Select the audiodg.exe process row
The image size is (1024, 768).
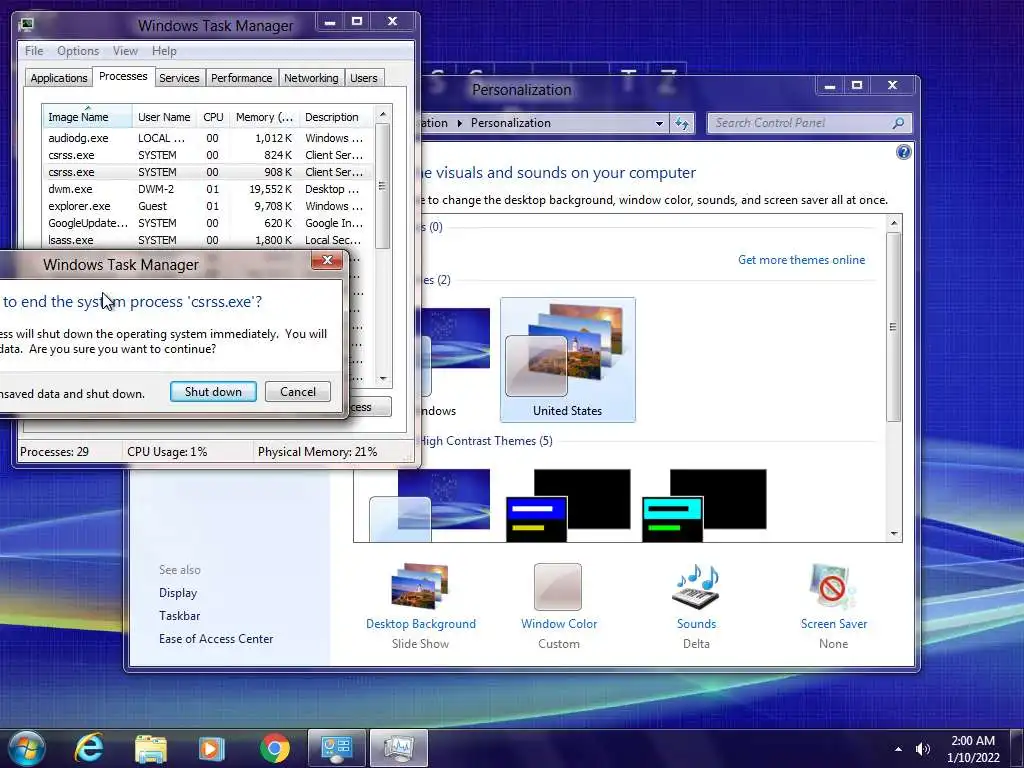tap(208, 138)
